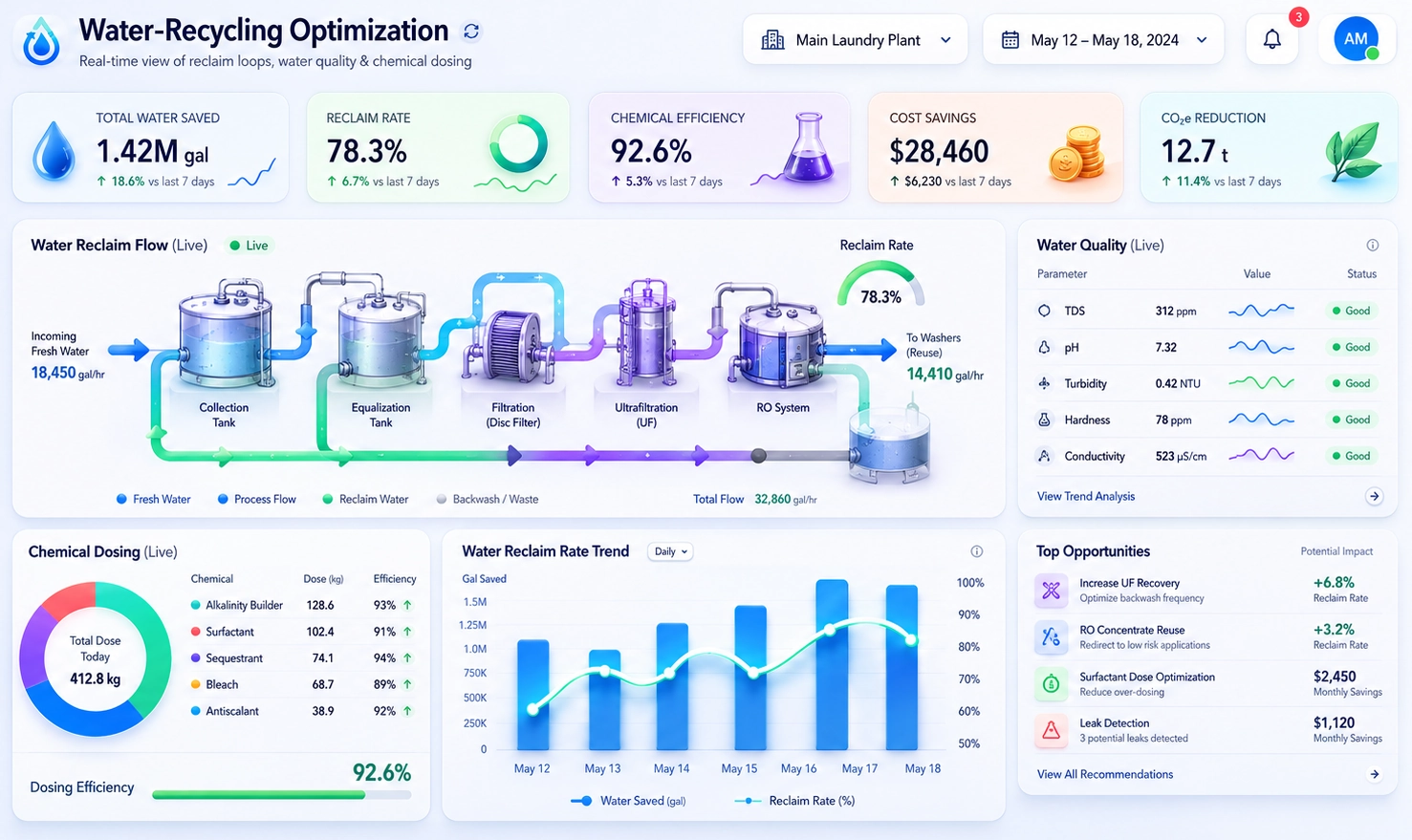Toggle Reclaim Rate (%) chart series
The image size is (1412, 840).
tap(794, 801)
